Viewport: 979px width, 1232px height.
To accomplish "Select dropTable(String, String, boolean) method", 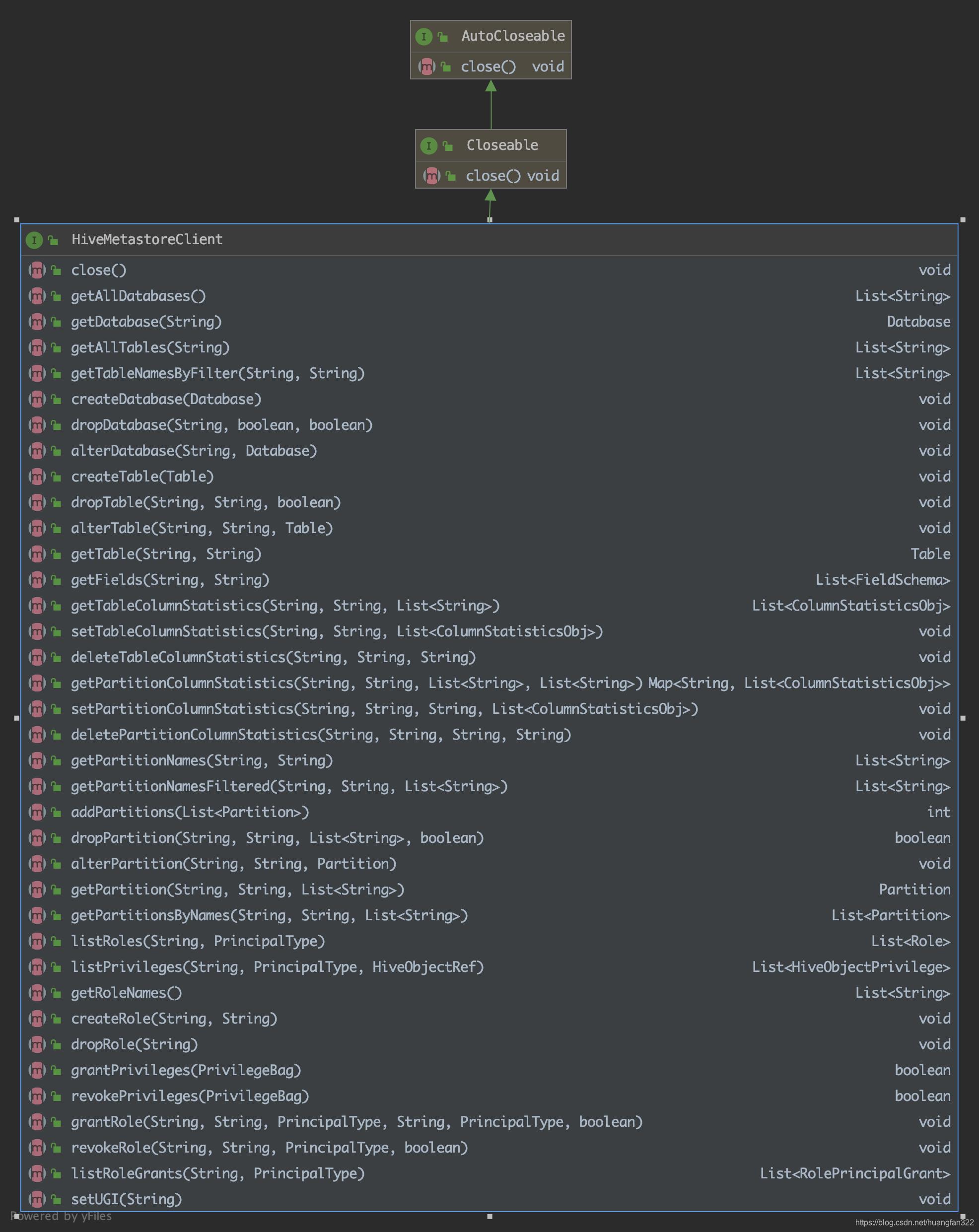I will [x=206, y=502].
